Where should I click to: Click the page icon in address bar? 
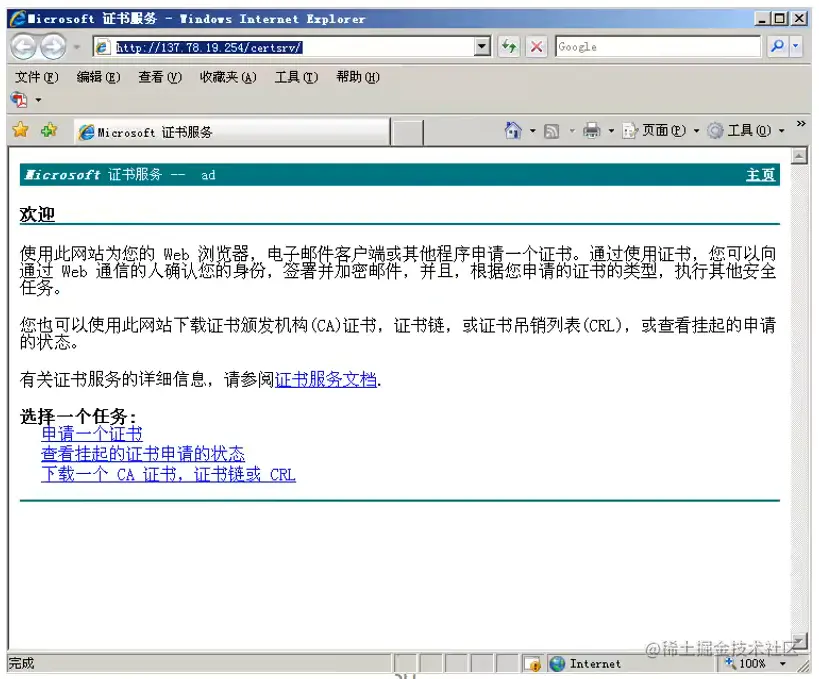click(x=103, y=48)
